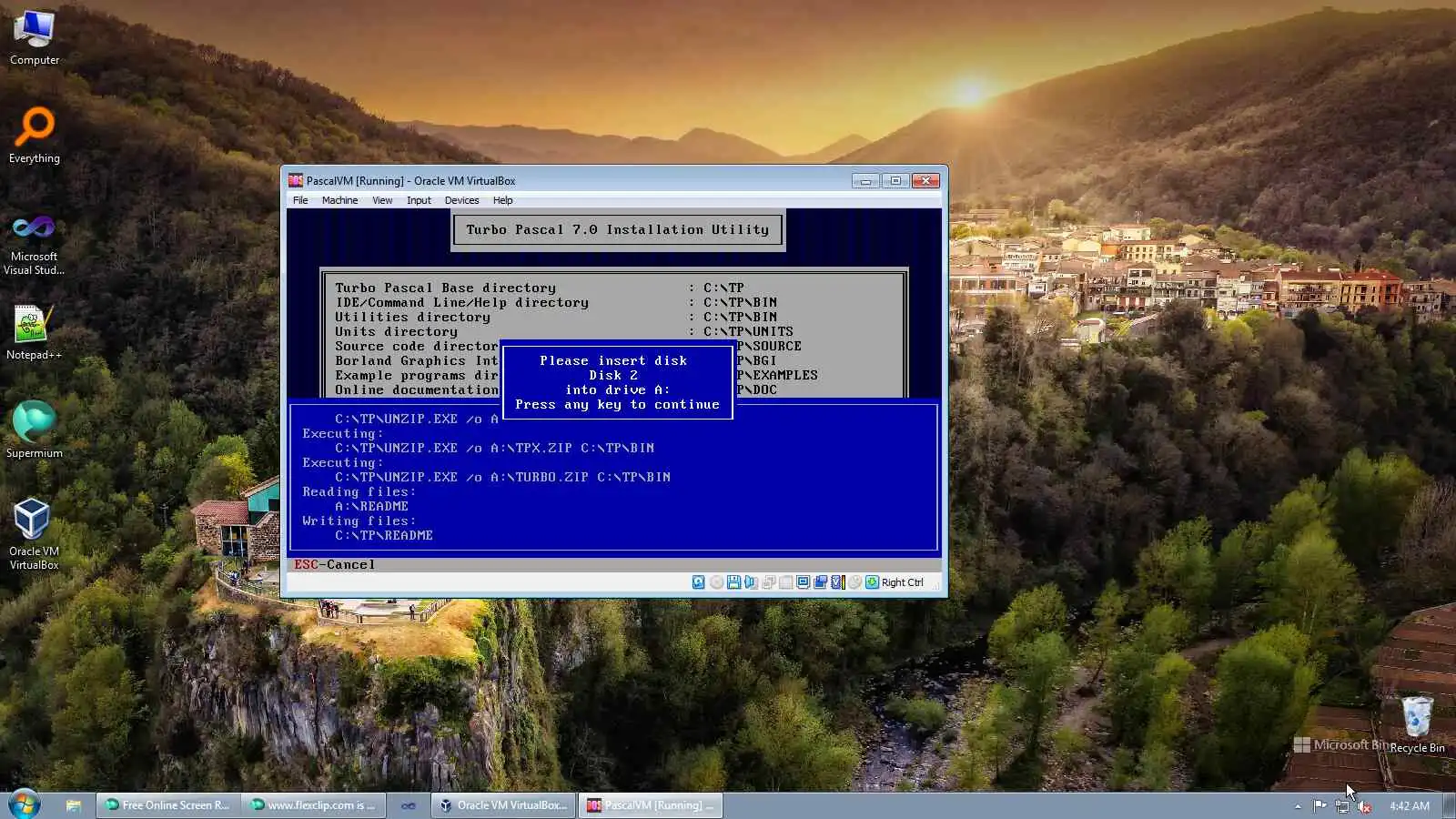Open the Machine menu
1456x819 pixels.
(339, 200)
